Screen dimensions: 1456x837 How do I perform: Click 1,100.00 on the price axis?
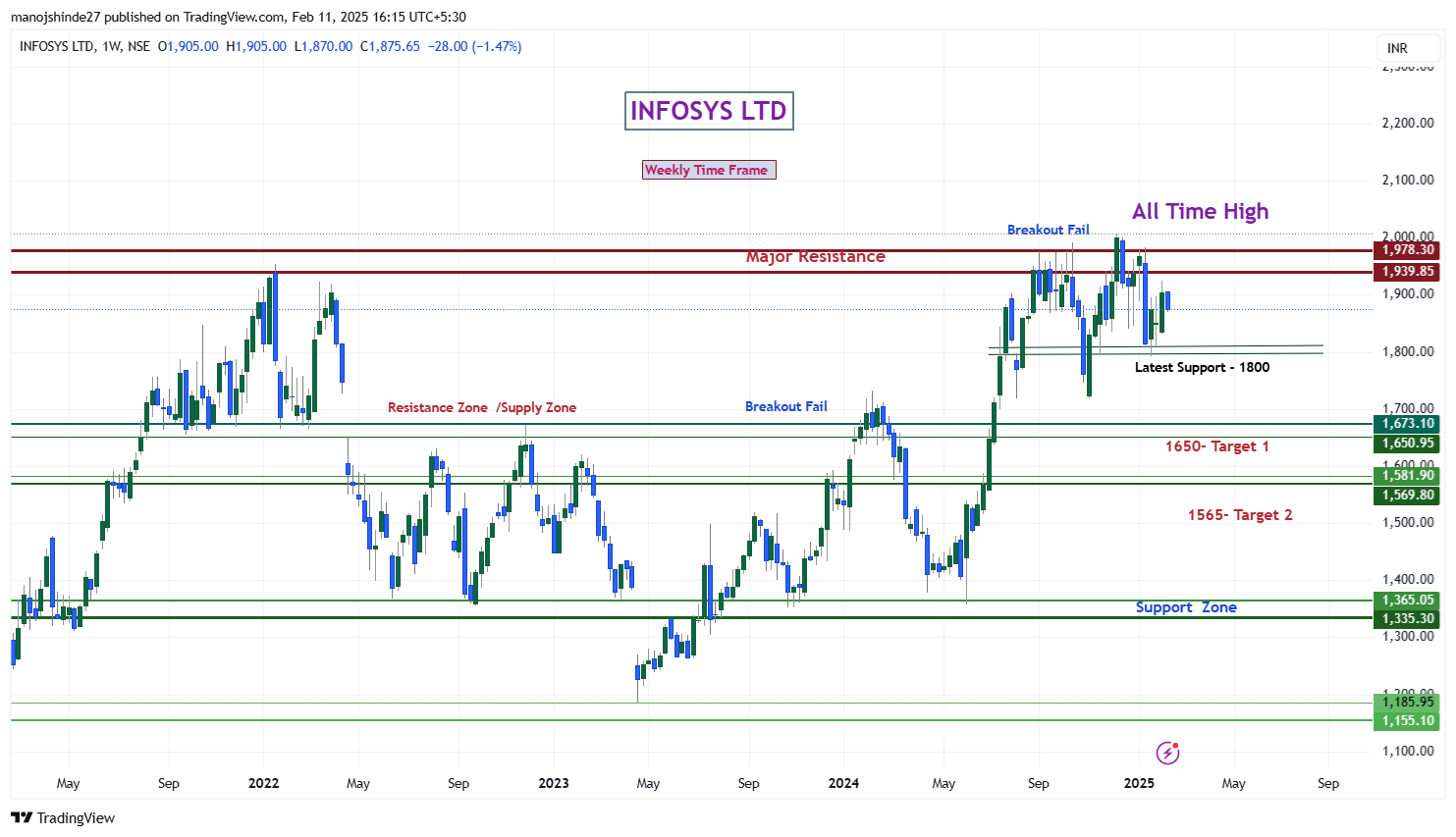[x=1408, y=751]
